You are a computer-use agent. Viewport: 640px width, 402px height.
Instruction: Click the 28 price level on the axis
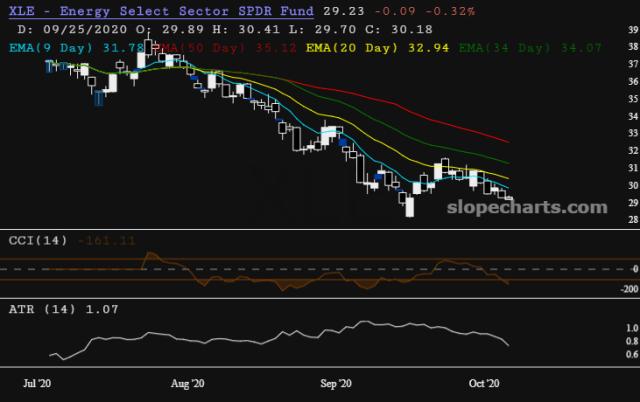pyautogui.click(x=633, y=220)
